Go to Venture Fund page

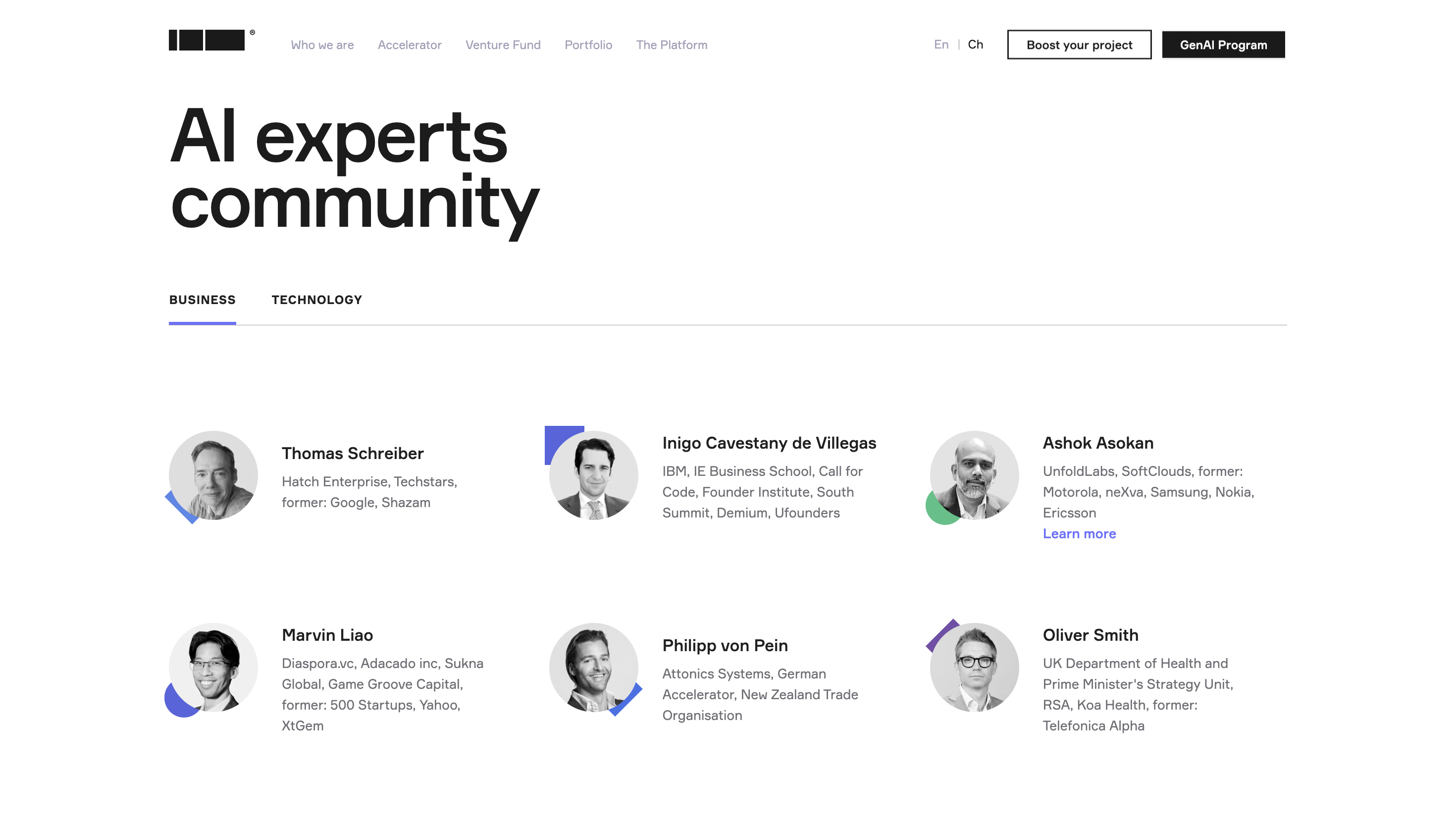pyautogui.click(x=503, y=45)
